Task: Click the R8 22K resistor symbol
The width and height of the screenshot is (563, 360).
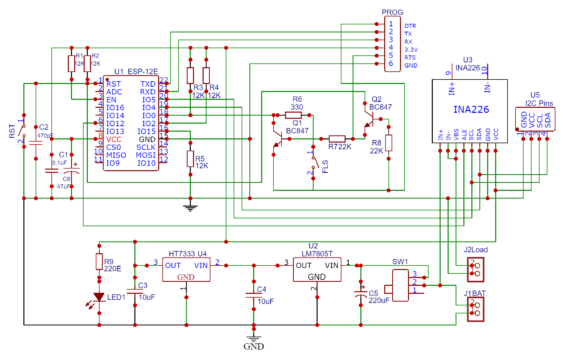Action: (388, 143)
